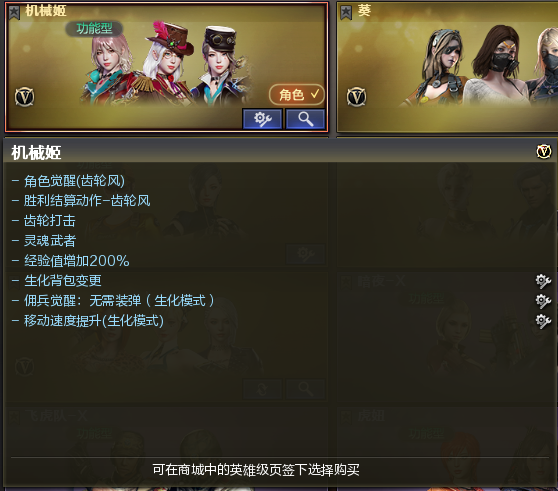Screen dimensions: 558x491
Task: Click the 可在商城中的英雄级页签下选择购买 notice text
Action: tap(256, 470)
